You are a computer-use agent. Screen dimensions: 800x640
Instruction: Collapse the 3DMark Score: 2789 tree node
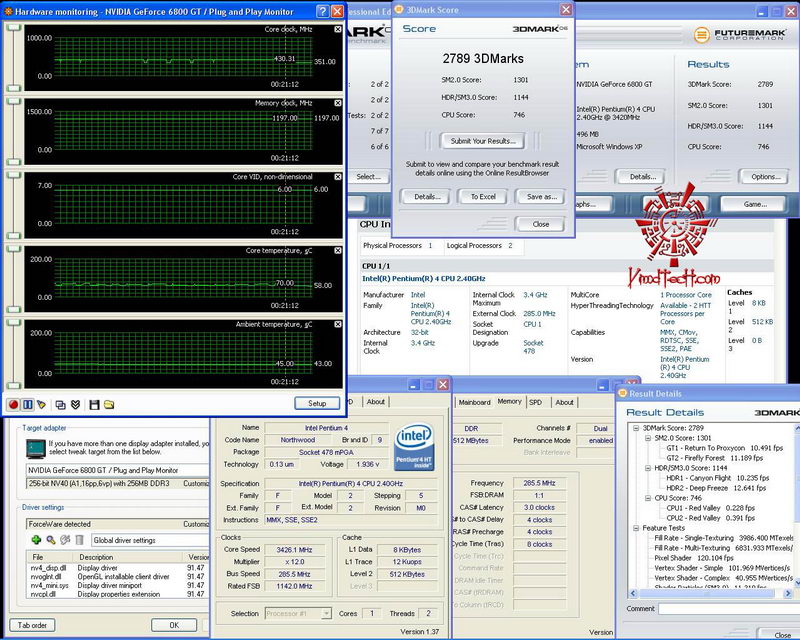tap(636, 428)
